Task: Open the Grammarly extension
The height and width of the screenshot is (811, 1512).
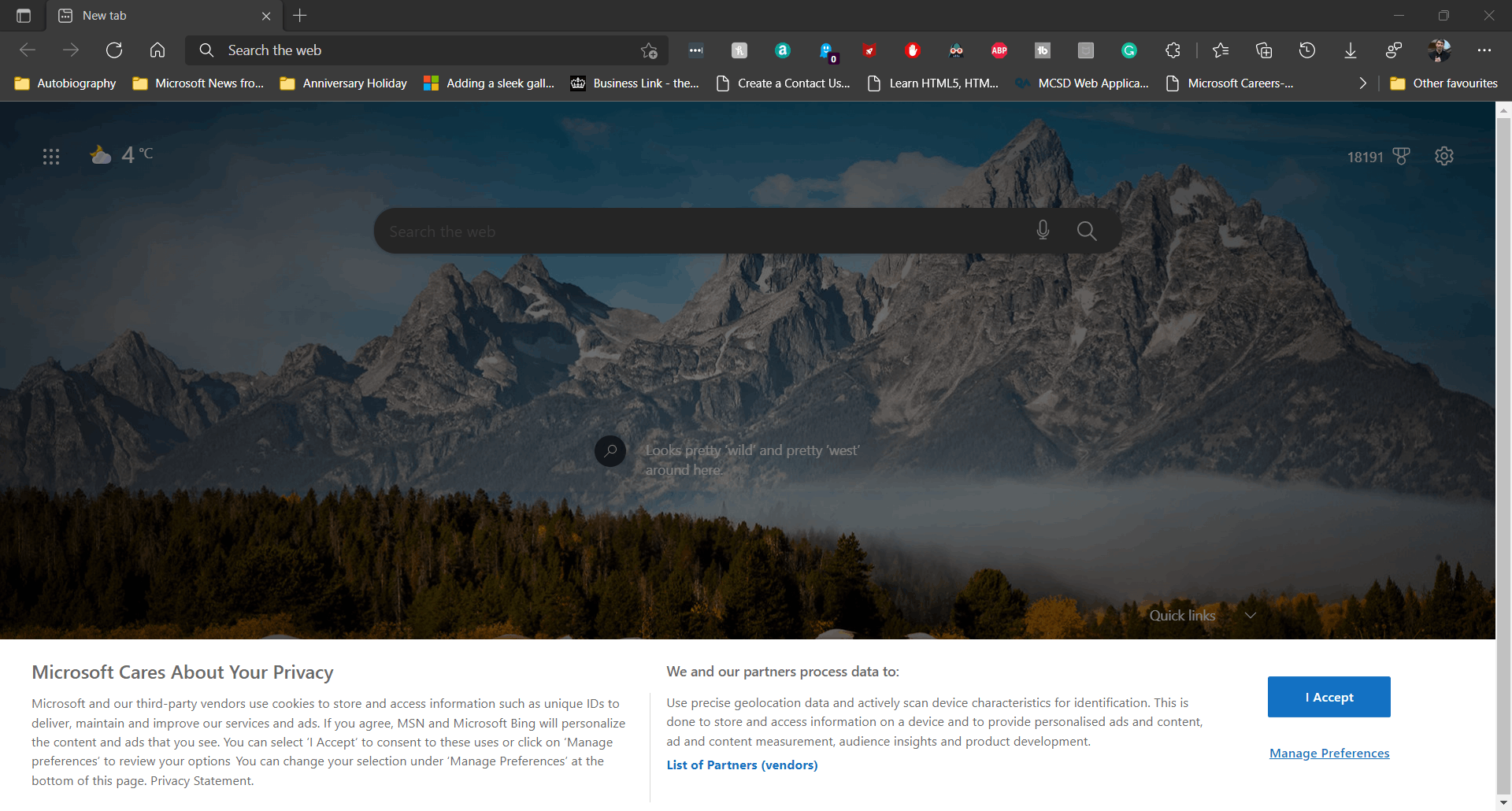Action: pyautogui.click(x=1129, y=50)
